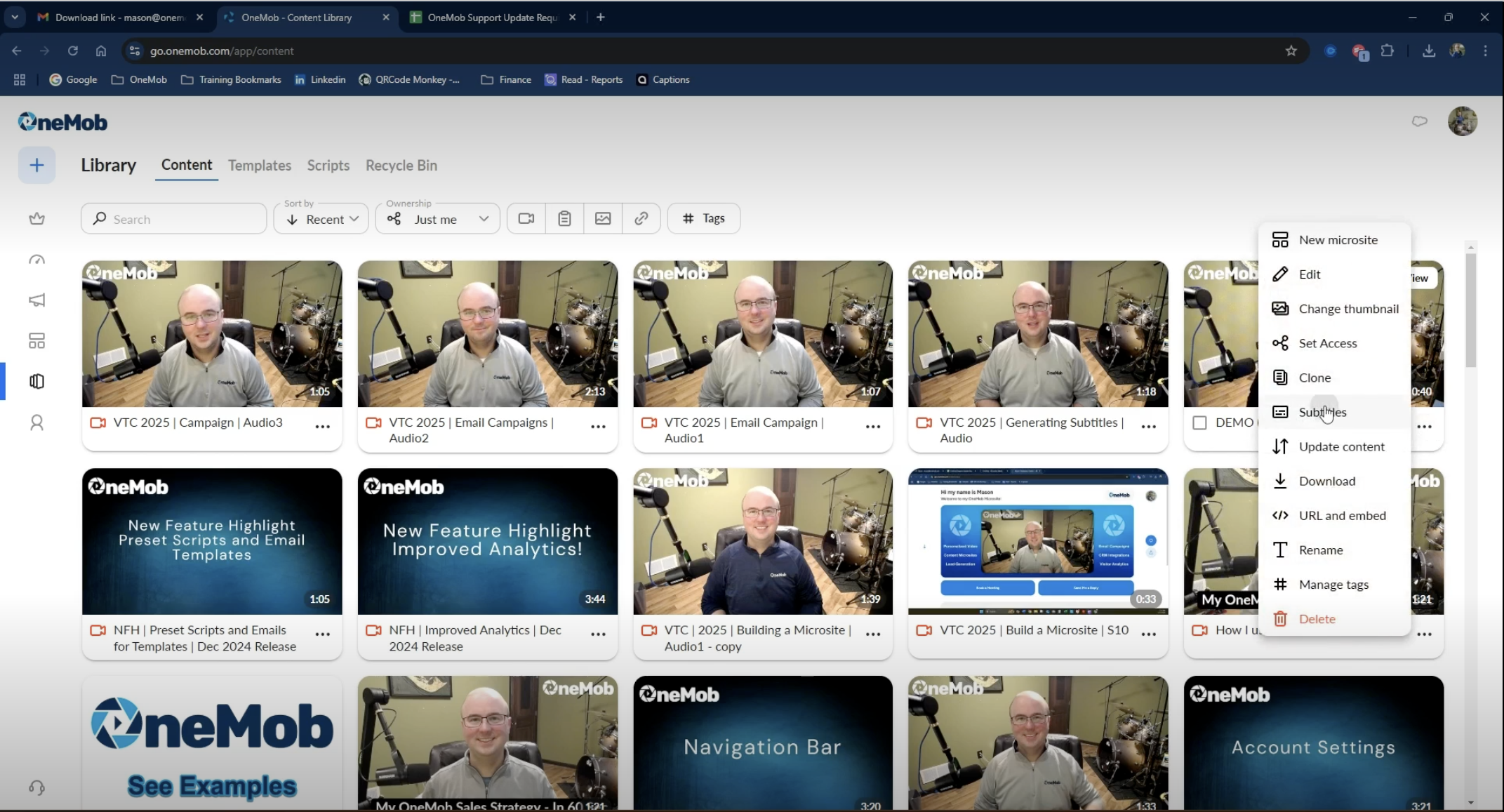Screen dimensions: 1504x812
Task: Open the crown icon in left sidebar
Action: [36, 219]
